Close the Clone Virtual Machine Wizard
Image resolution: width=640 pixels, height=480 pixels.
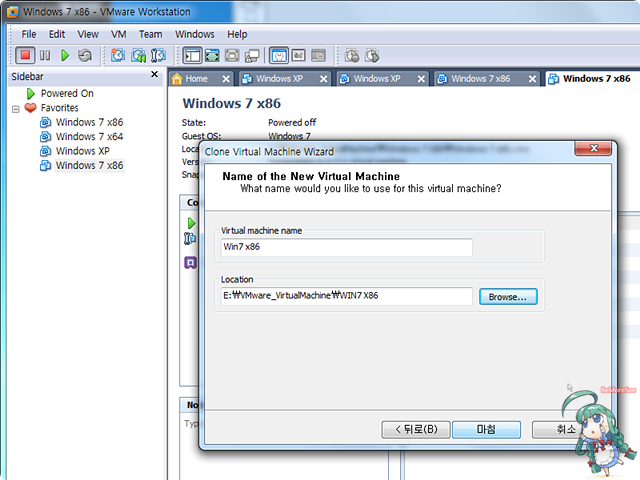[593, 149]
